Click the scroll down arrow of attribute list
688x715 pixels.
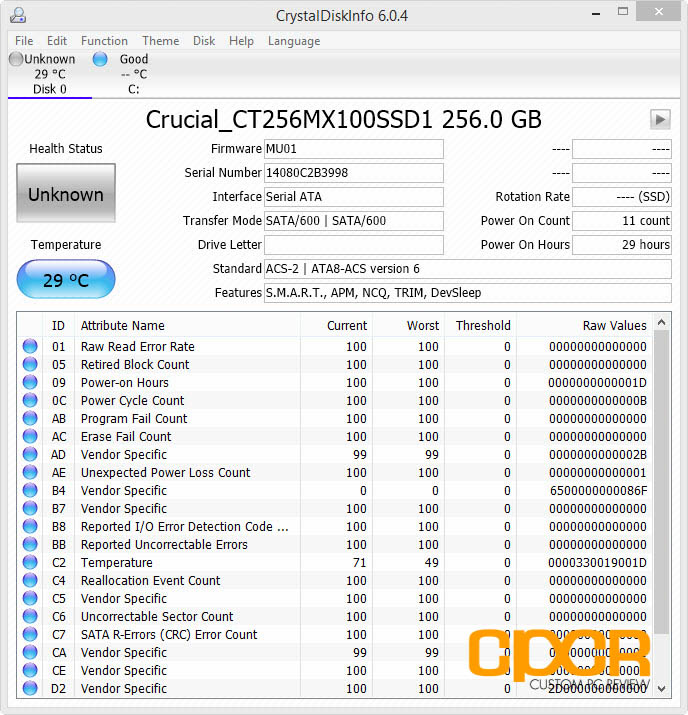pyautogui.click(x=662, y=689)
